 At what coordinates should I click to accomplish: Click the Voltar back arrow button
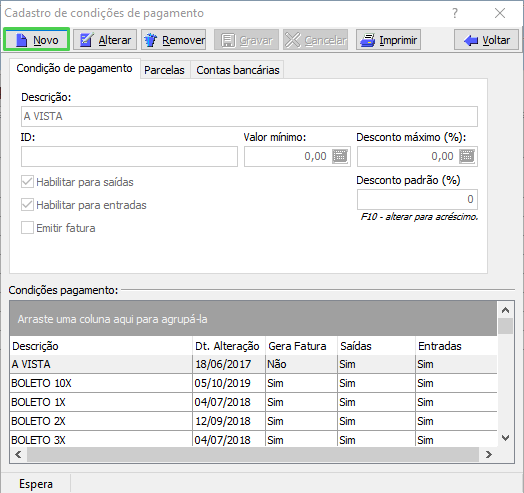coord(487,40)
